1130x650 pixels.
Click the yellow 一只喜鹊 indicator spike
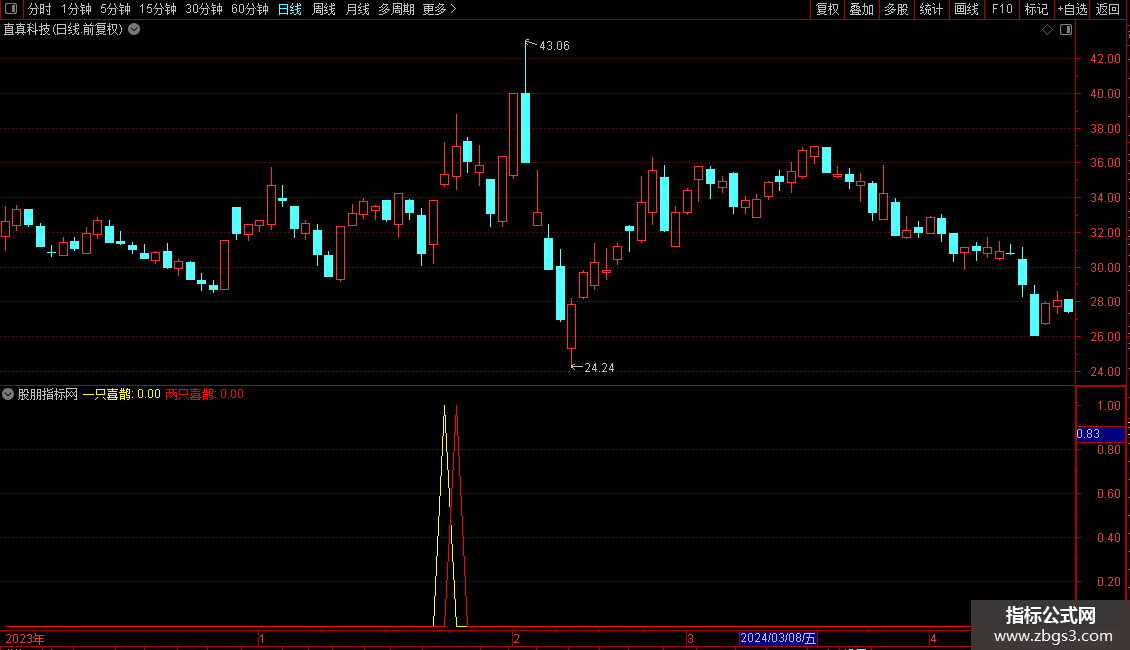[x=444, y=515]
